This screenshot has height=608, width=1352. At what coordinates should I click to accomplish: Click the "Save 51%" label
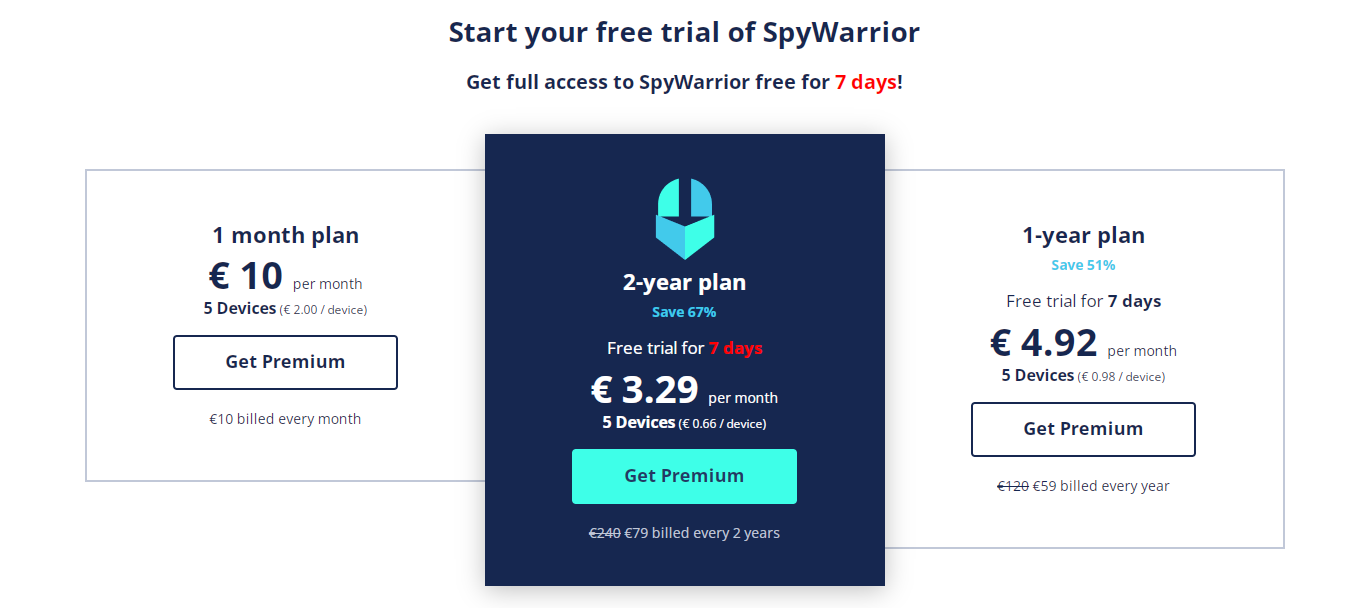[1083, 265]
